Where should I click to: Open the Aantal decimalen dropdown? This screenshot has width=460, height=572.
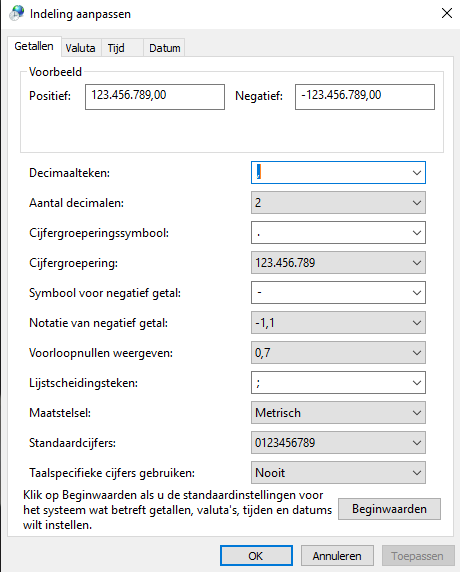338,203
